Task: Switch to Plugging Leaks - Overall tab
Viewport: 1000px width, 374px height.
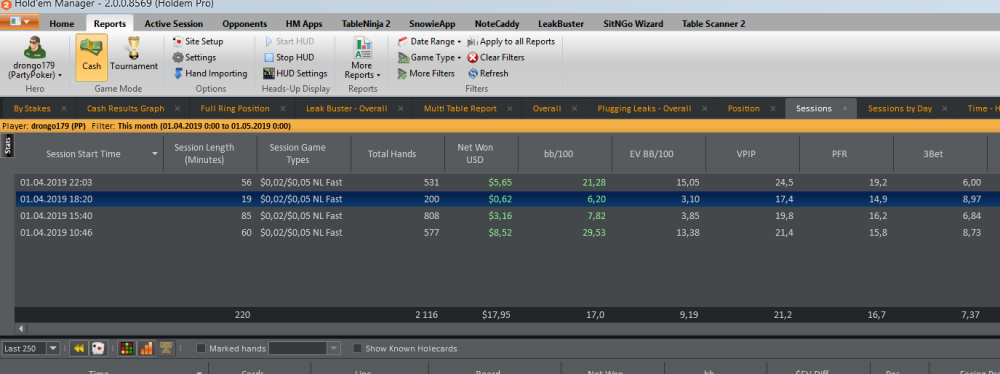Action: point(644,108)
